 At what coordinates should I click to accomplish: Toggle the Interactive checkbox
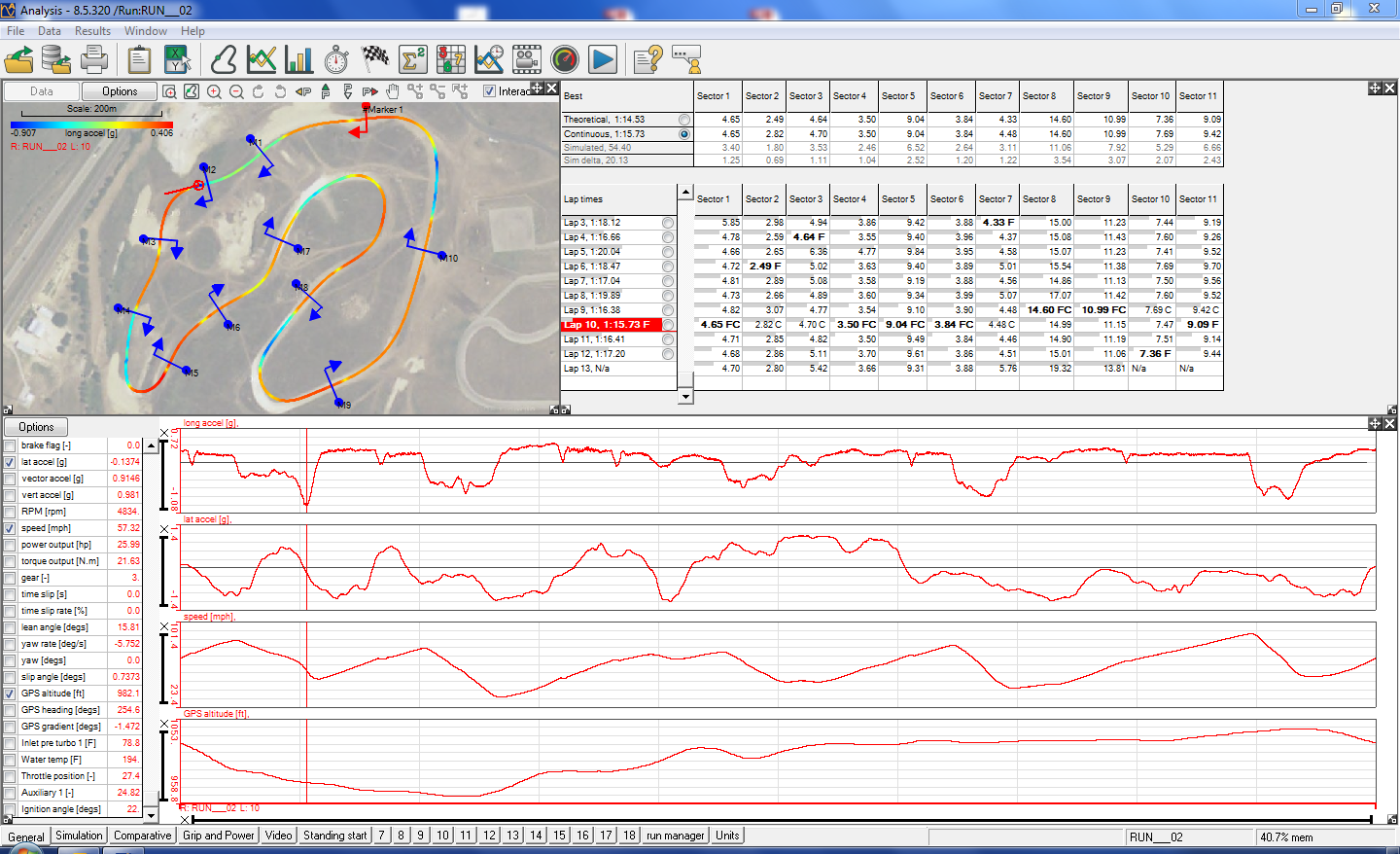(x=489, y=91)
